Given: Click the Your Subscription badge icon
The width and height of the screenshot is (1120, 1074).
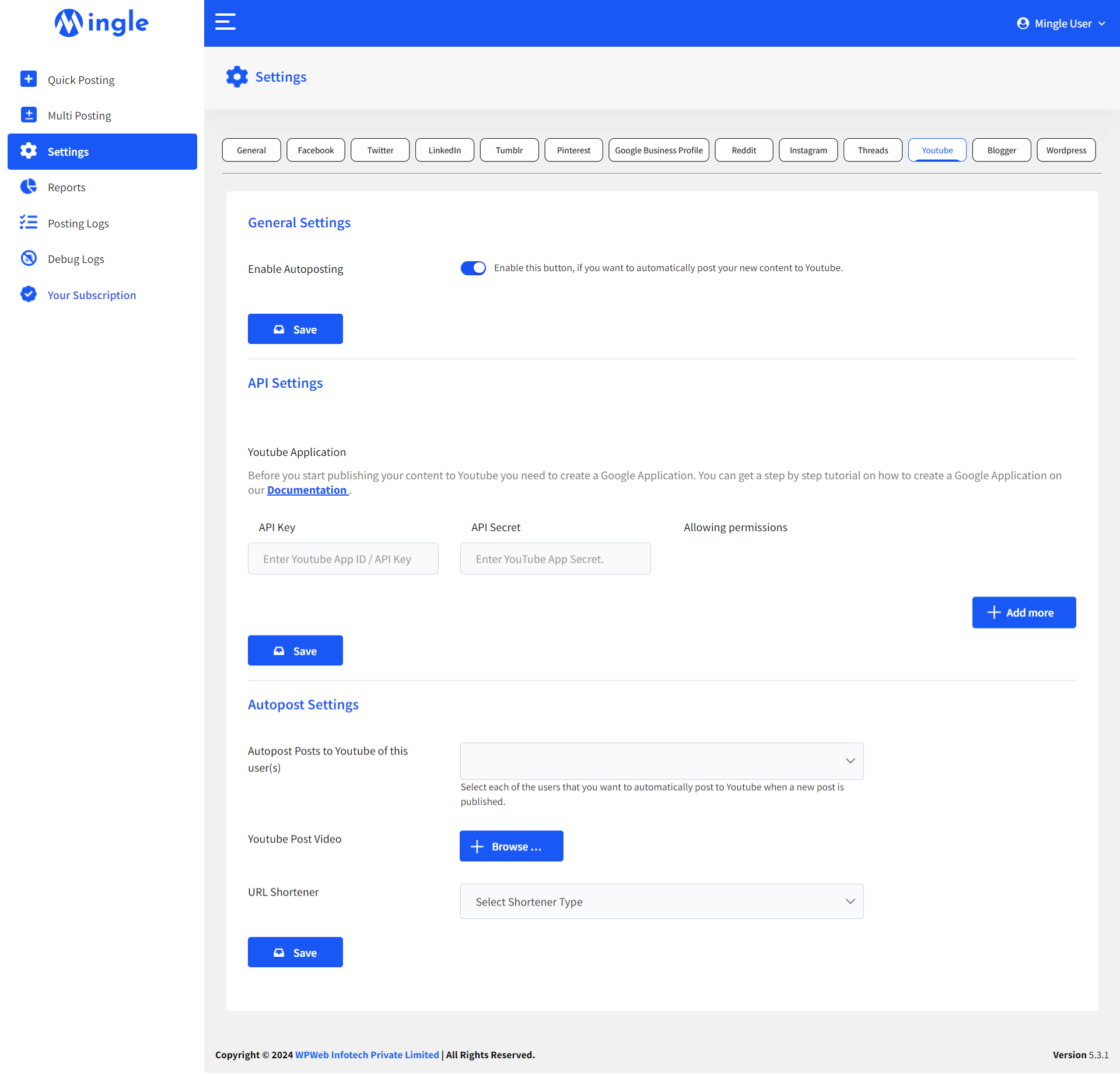Looking at the screenshot, I should (x=29, y=294).
